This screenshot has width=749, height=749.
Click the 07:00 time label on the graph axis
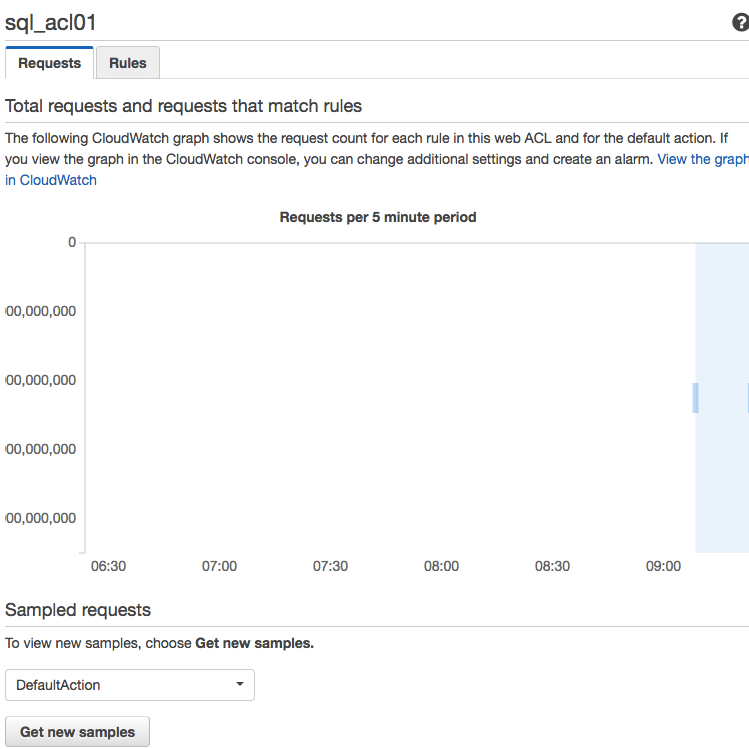click(219, 566)
